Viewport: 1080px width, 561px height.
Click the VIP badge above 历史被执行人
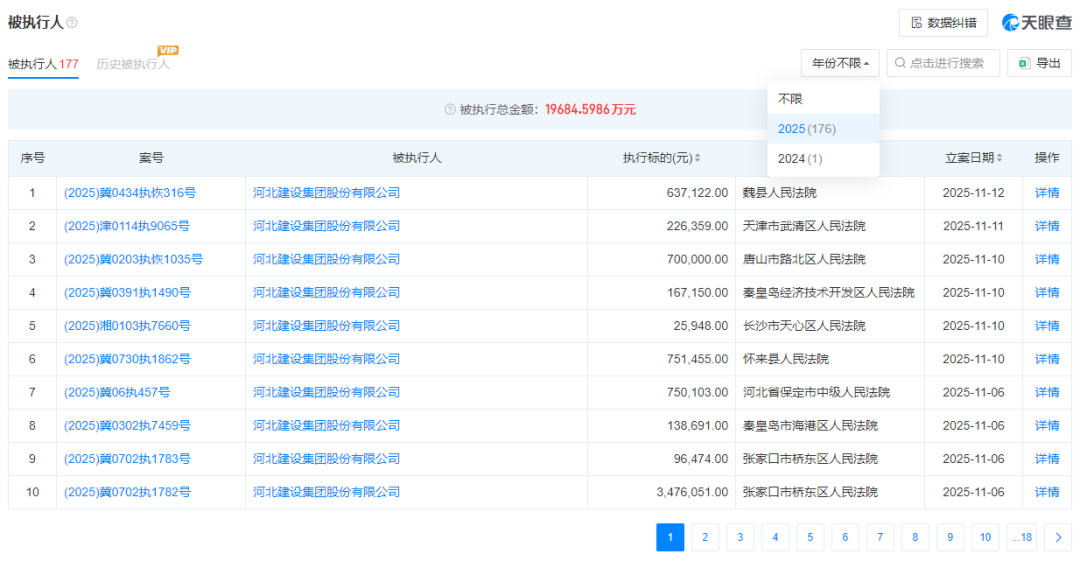[168, 50]
